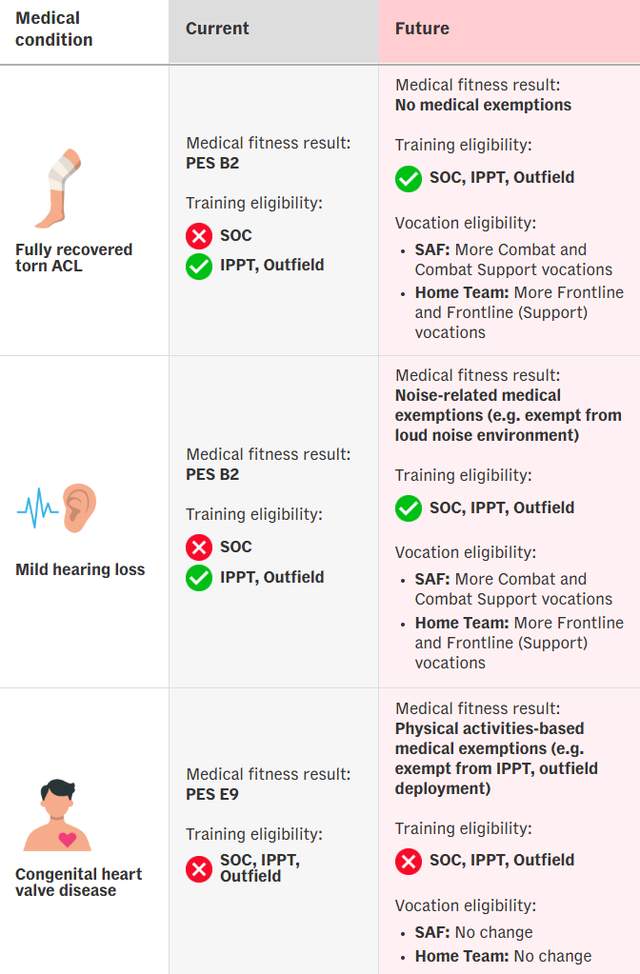
Task: Click green check in Current column for hearing loss
Action: (199, 577)
